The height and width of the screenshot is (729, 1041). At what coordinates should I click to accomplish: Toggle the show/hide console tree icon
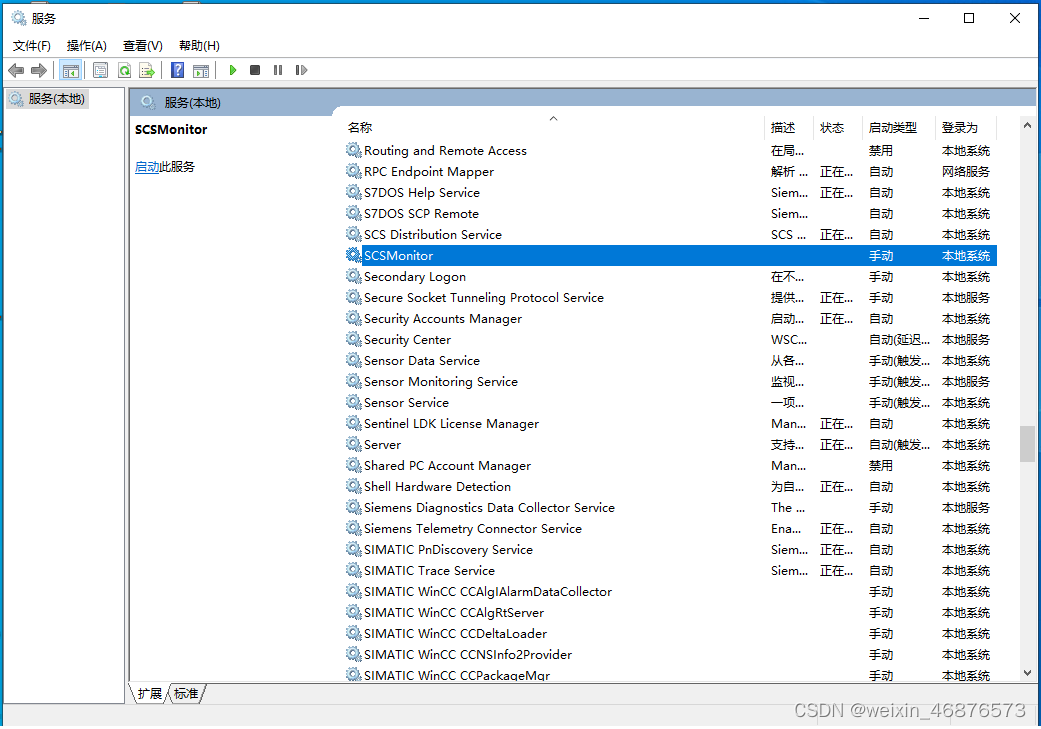coord(70,70)
